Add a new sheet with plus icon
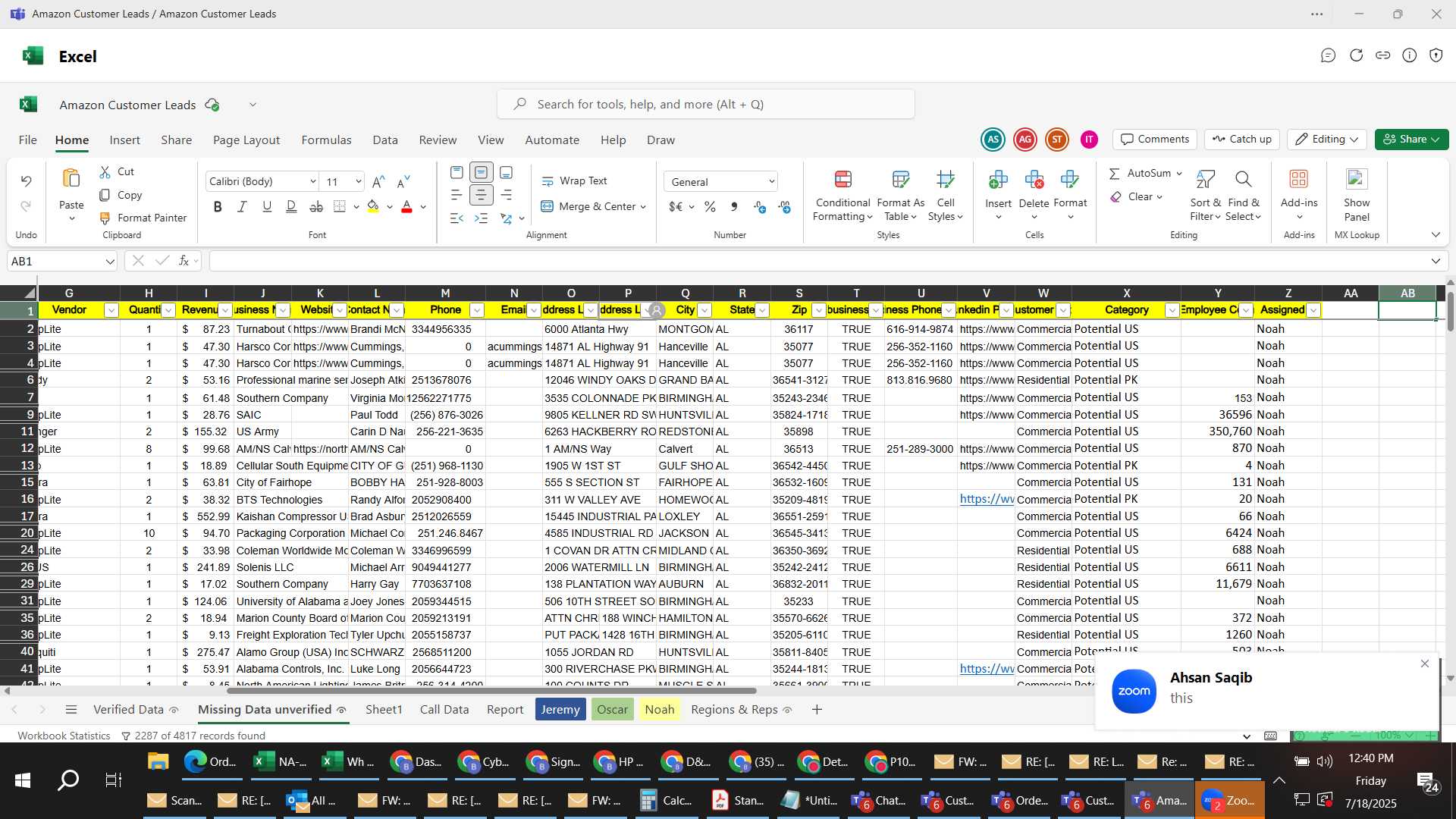Viewport: 1456px width, 819px height. point(817,710)
